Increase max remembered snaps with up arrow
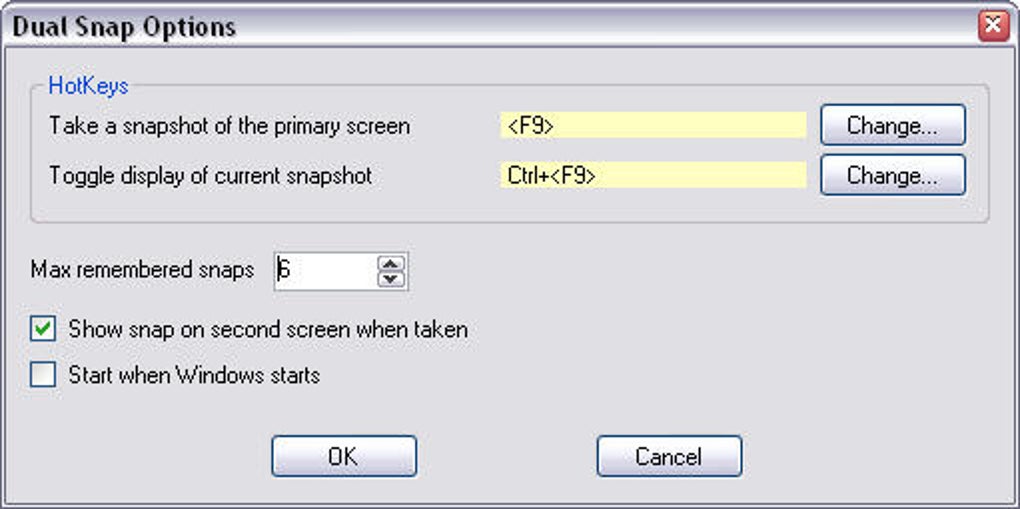This screenshot has height=509, width=1020. pyautogui.click(x=391, y=264)
